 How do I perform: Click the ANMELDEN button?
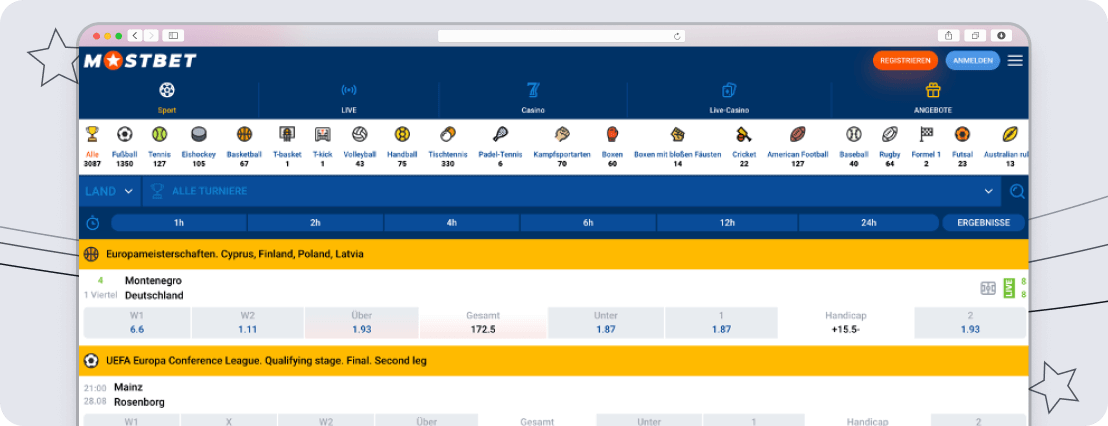pyautogui.click(x=972, y=61)
